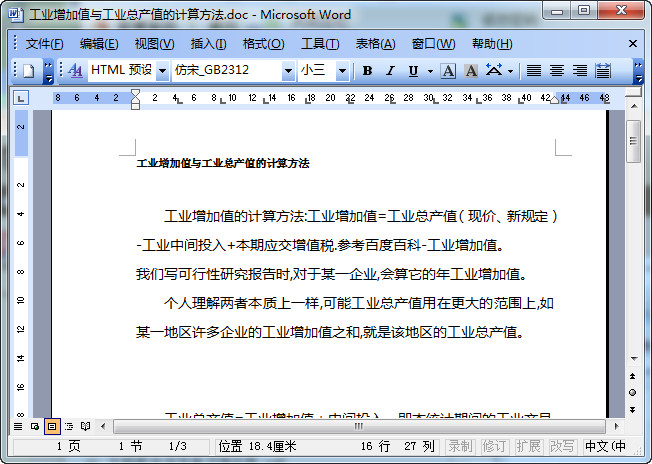The height and width of the screenshot is (464, 652).
Task: Switch to Normal view
Action: click(18, 426)
